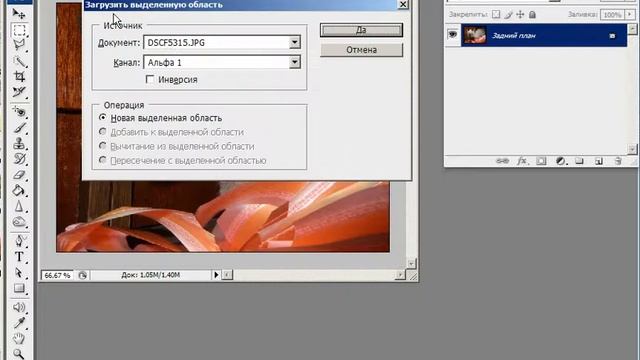This screenshot has width=640, height=360.
Task: Click link layers icon in Layers panel
Action: click(x=502, y=161)
